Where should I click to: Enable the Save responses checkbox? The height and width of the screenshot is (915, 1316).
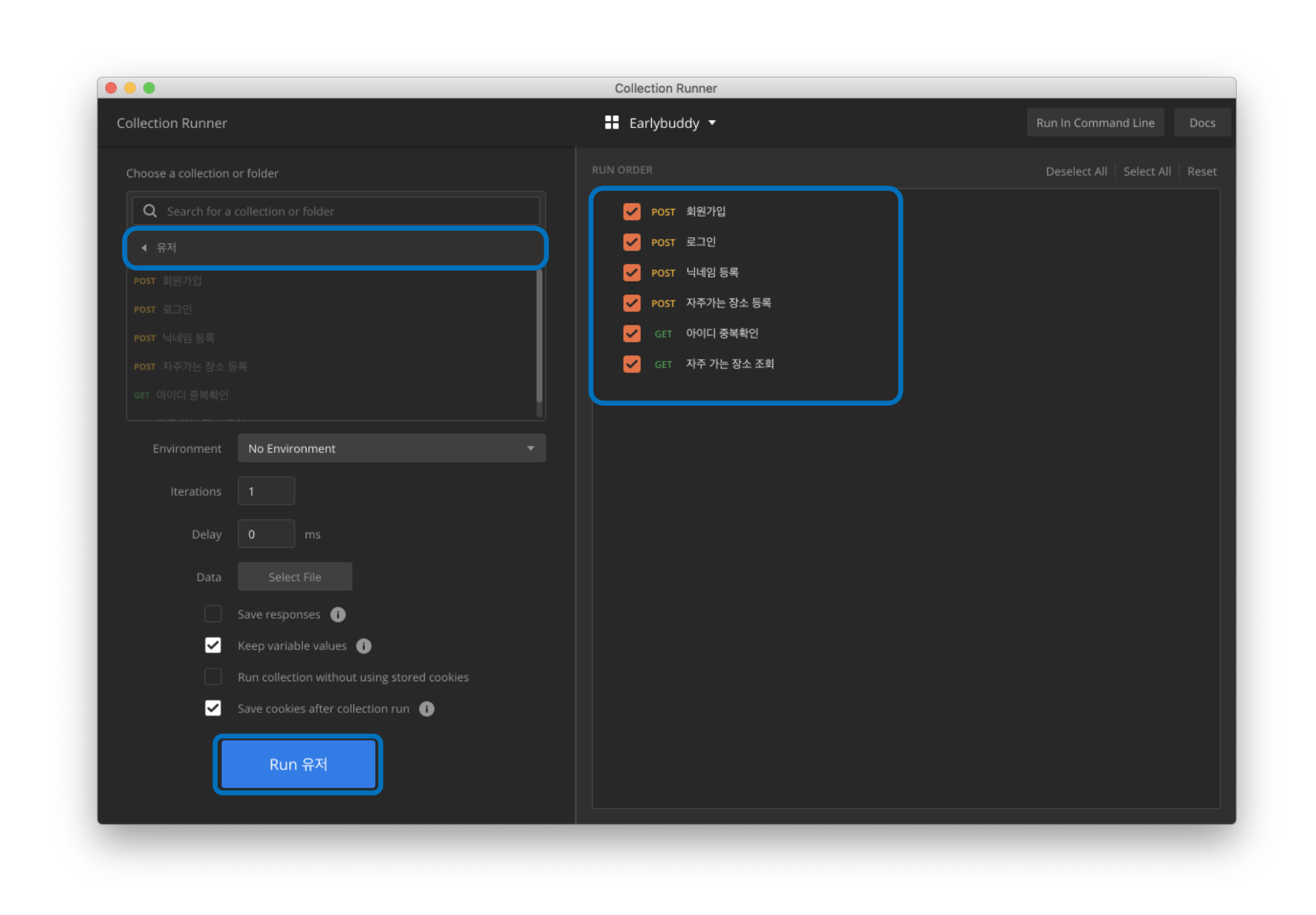[213, 614]
